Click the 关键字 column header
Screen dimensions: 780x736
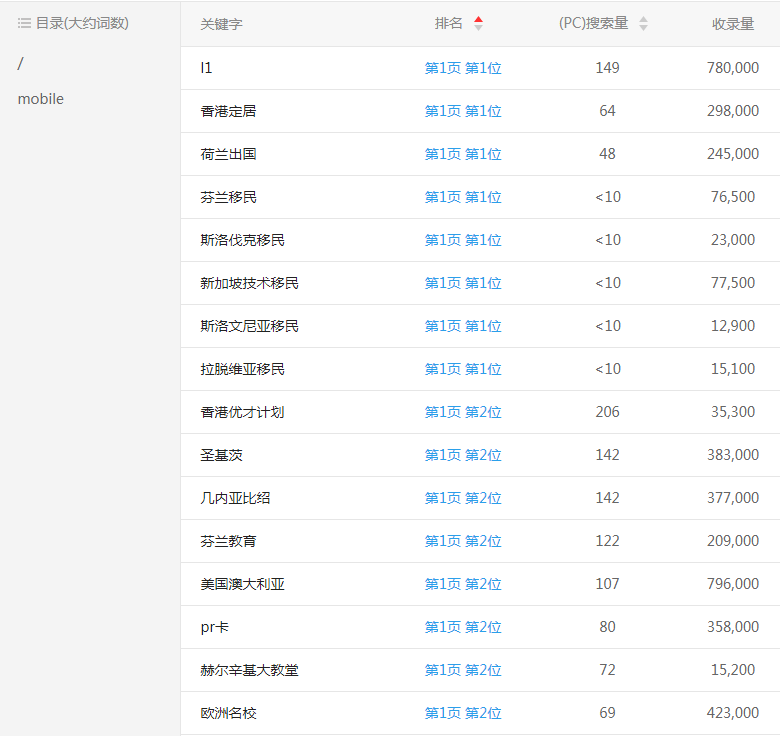tap(221, 24)
